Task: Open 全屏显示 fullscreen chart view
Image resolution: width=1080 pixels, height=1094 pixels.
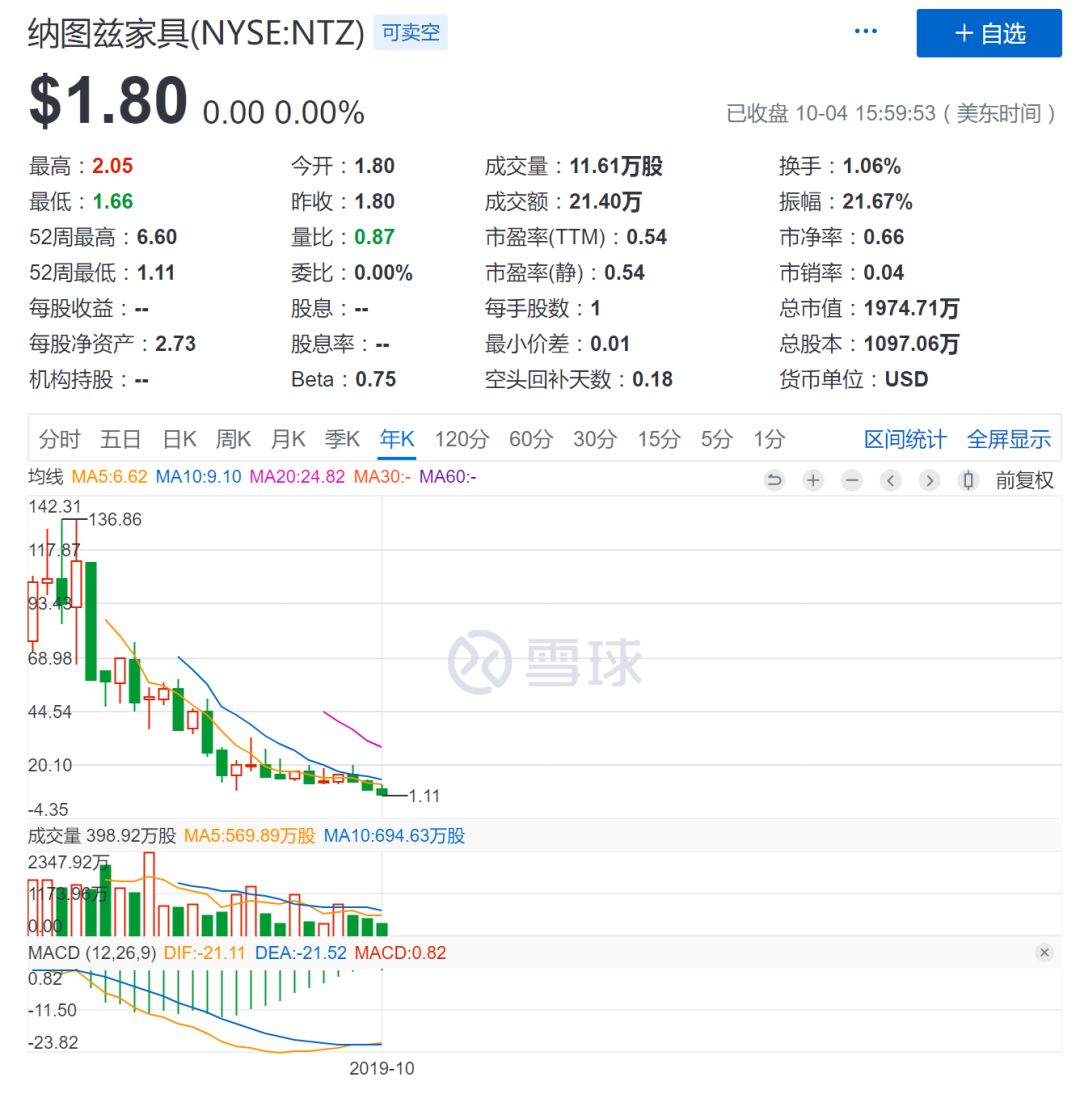Action: click(x=1009, y=439)
